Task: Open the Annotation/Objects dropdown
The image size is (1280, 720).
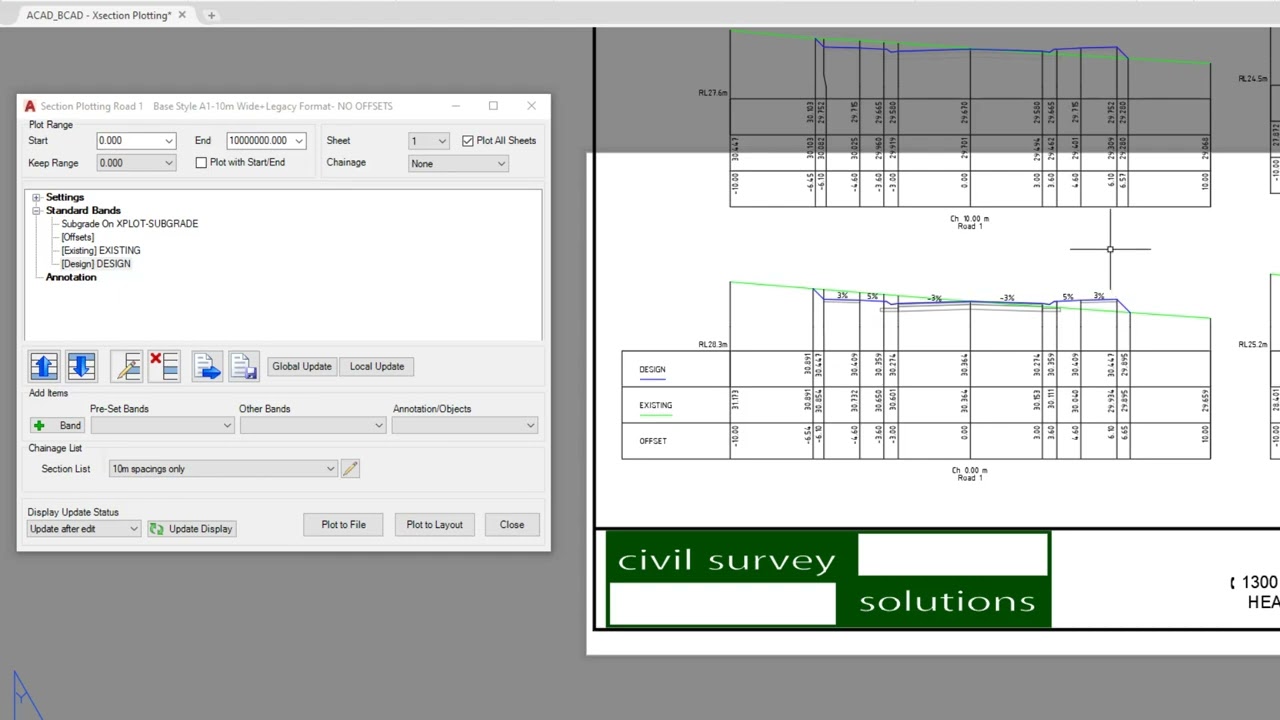Action: pyautogui.click(x=464, y=425)
